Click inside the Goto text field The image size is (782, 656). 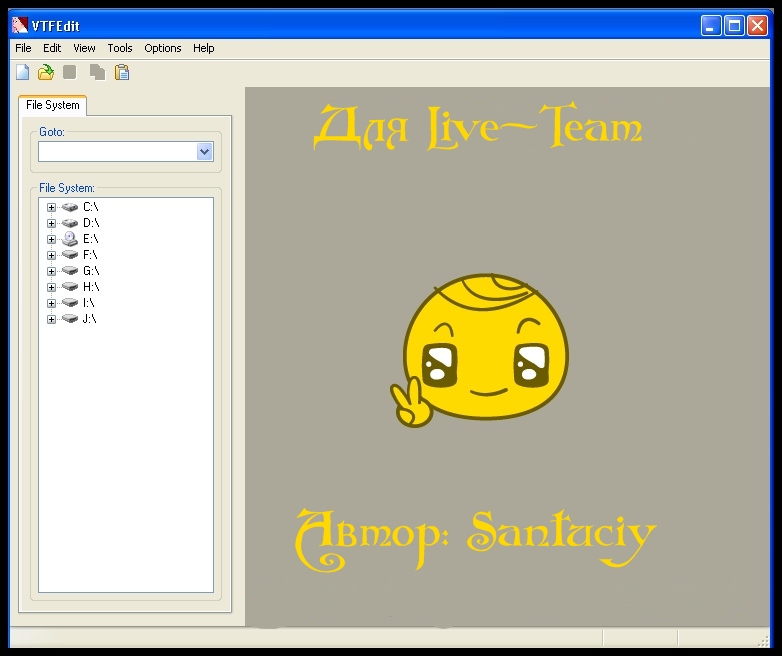pyautogui.click(x=117, y=152)
